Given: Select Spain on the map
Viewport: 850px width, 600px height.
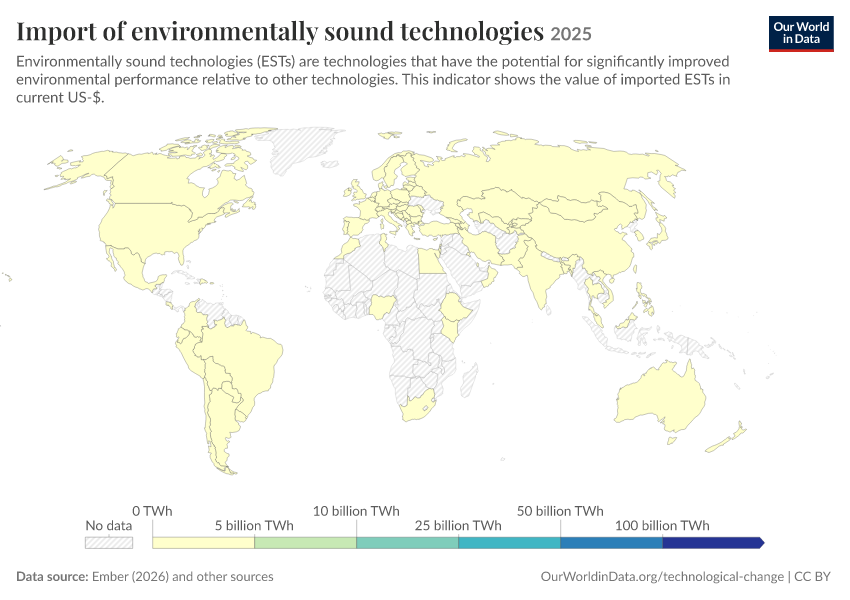Looking at the screenshot, I should (355, 227).
